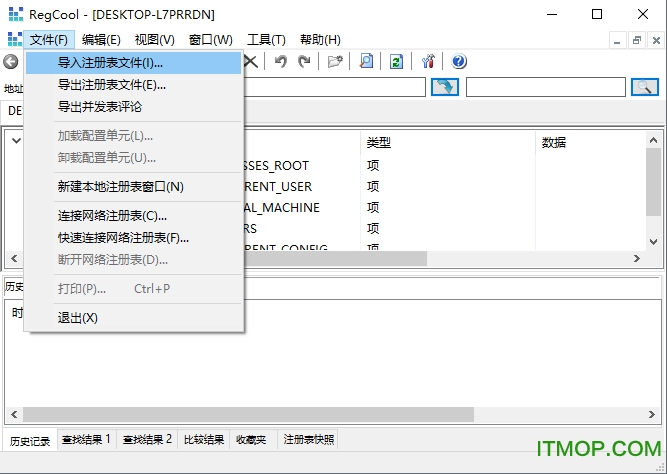667x474 pixels.
Task: Switch to 比较结果 tab
Action: tap(204, 439)
